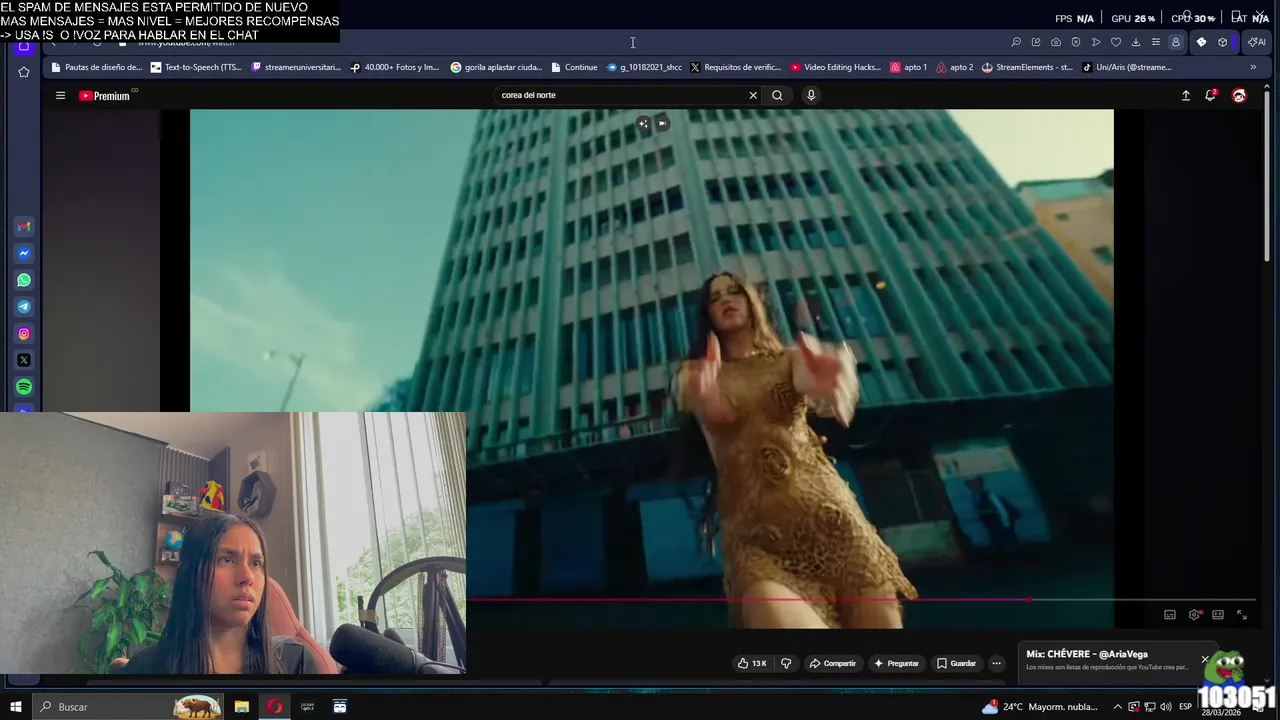Save the video with Guardar
The height and width of the screenshot is (720, 1280).
tap(956, 663)
